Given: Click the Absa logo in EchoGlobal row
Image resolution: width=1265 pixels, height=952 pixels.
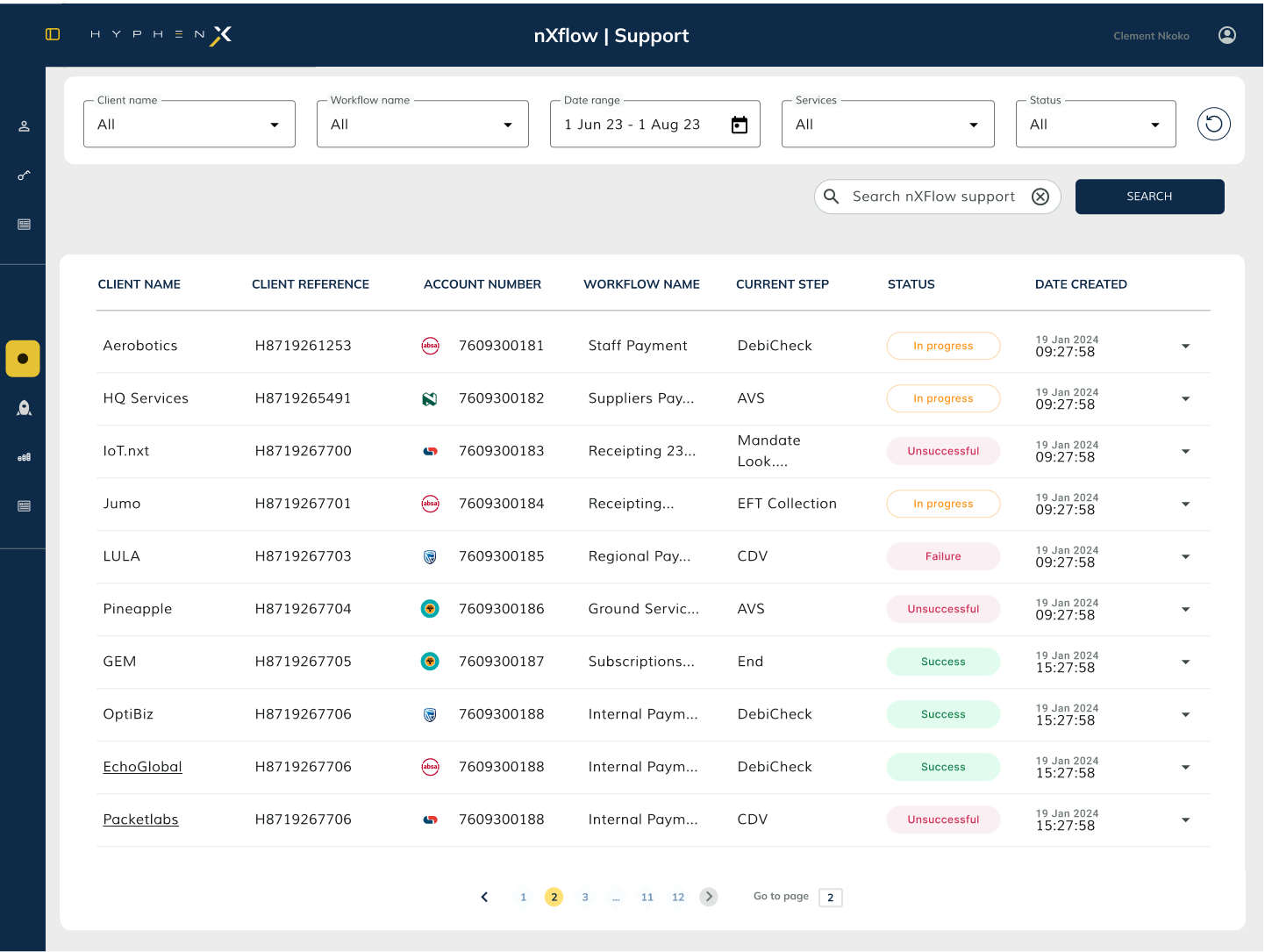Looking at the screenshot, I should 430,767.
